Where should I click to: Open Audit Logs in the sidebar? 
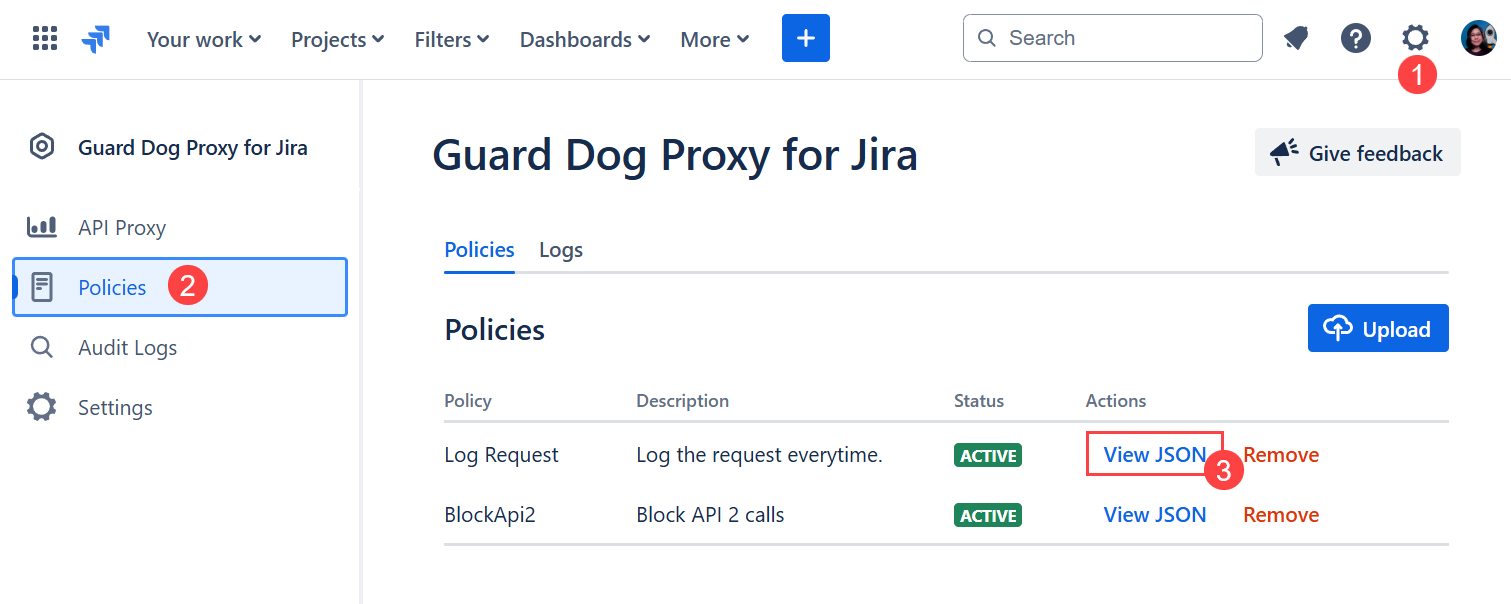[x=127, y=348]
